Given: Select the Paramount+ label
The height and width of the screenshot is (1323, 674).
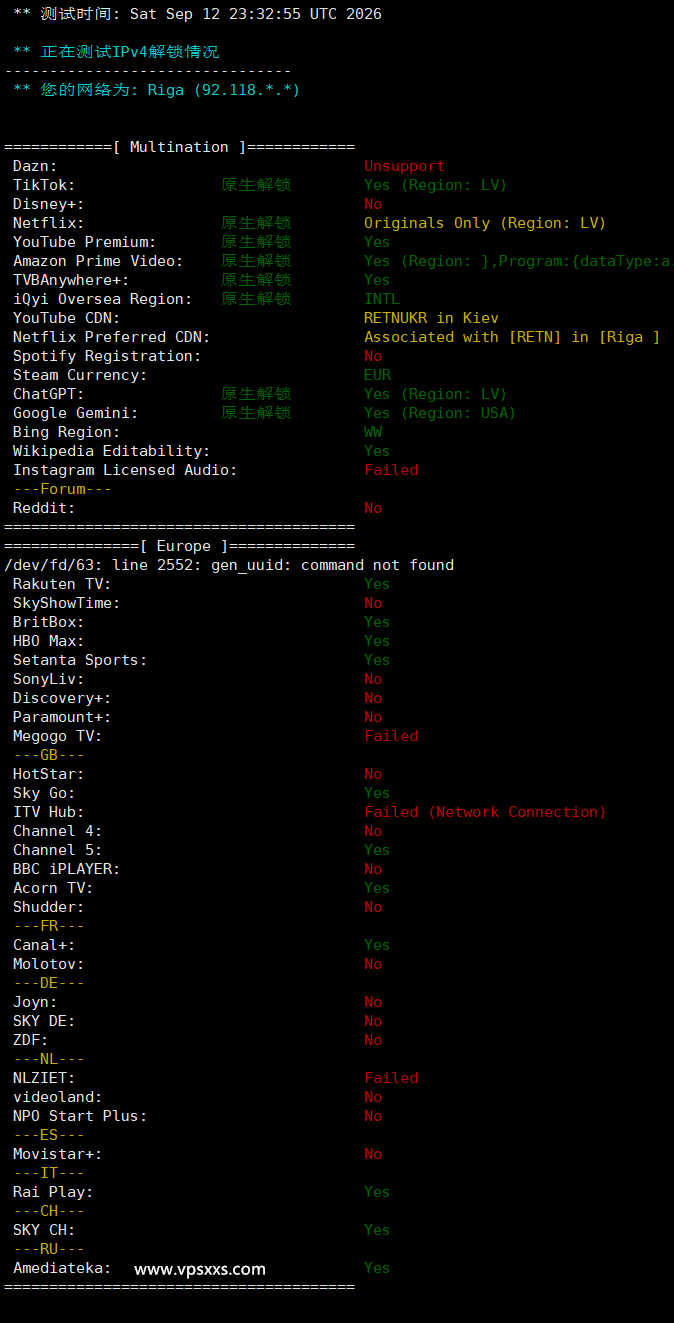Looking at the screenshot, I should point(62,717).
